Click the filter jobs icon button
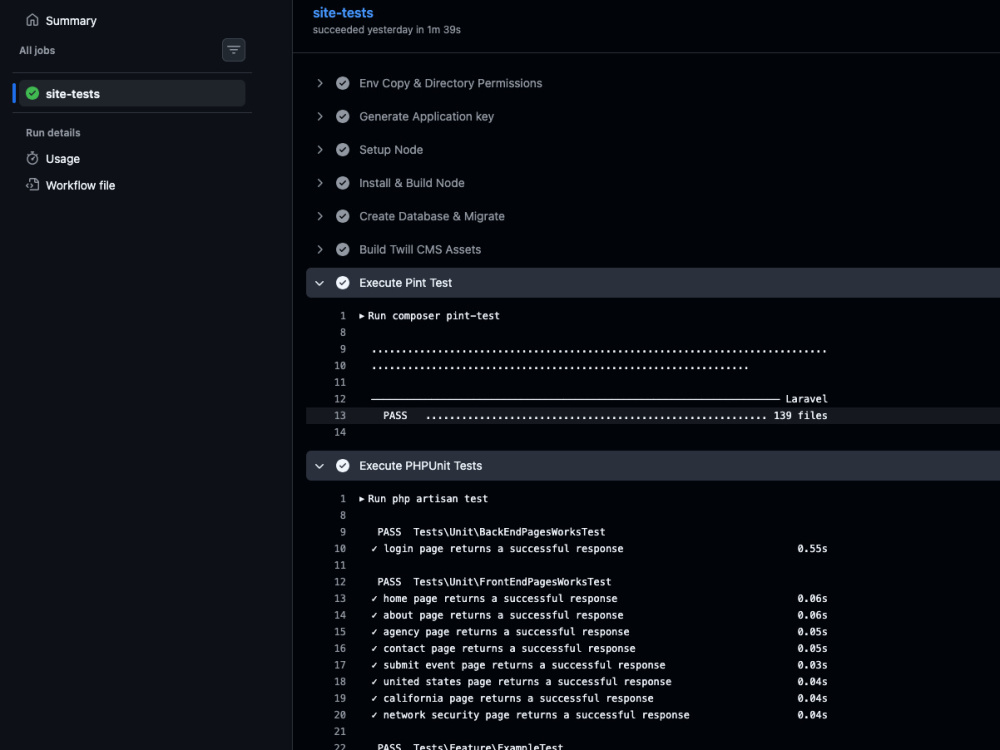Screen dimensions: 1000x750 (233, 50)
